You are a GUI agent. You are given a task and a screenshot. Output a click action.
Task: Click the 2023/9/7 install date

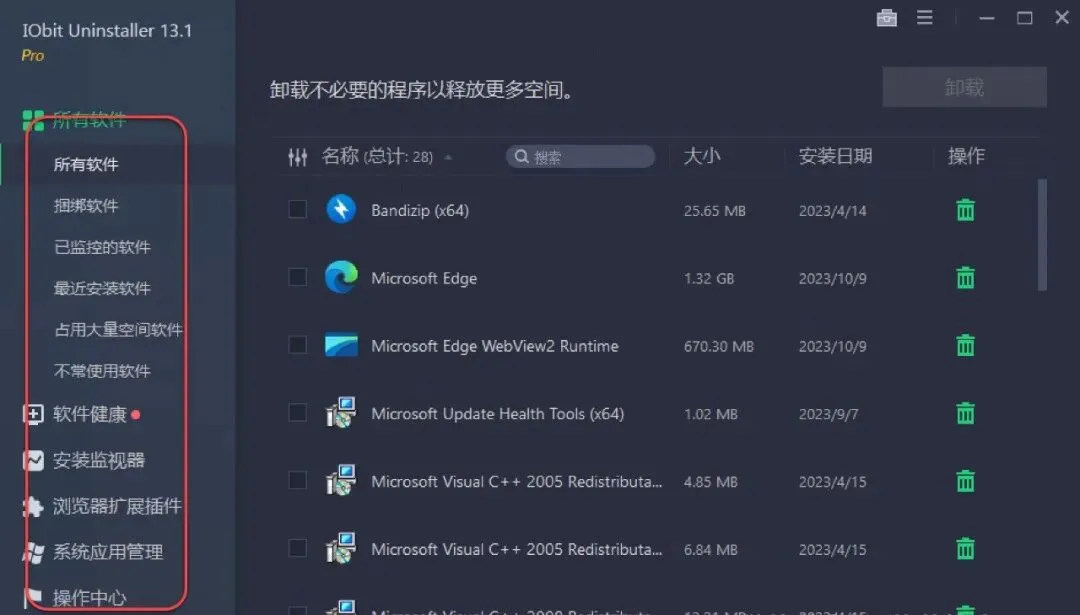[x=829, y=415]
